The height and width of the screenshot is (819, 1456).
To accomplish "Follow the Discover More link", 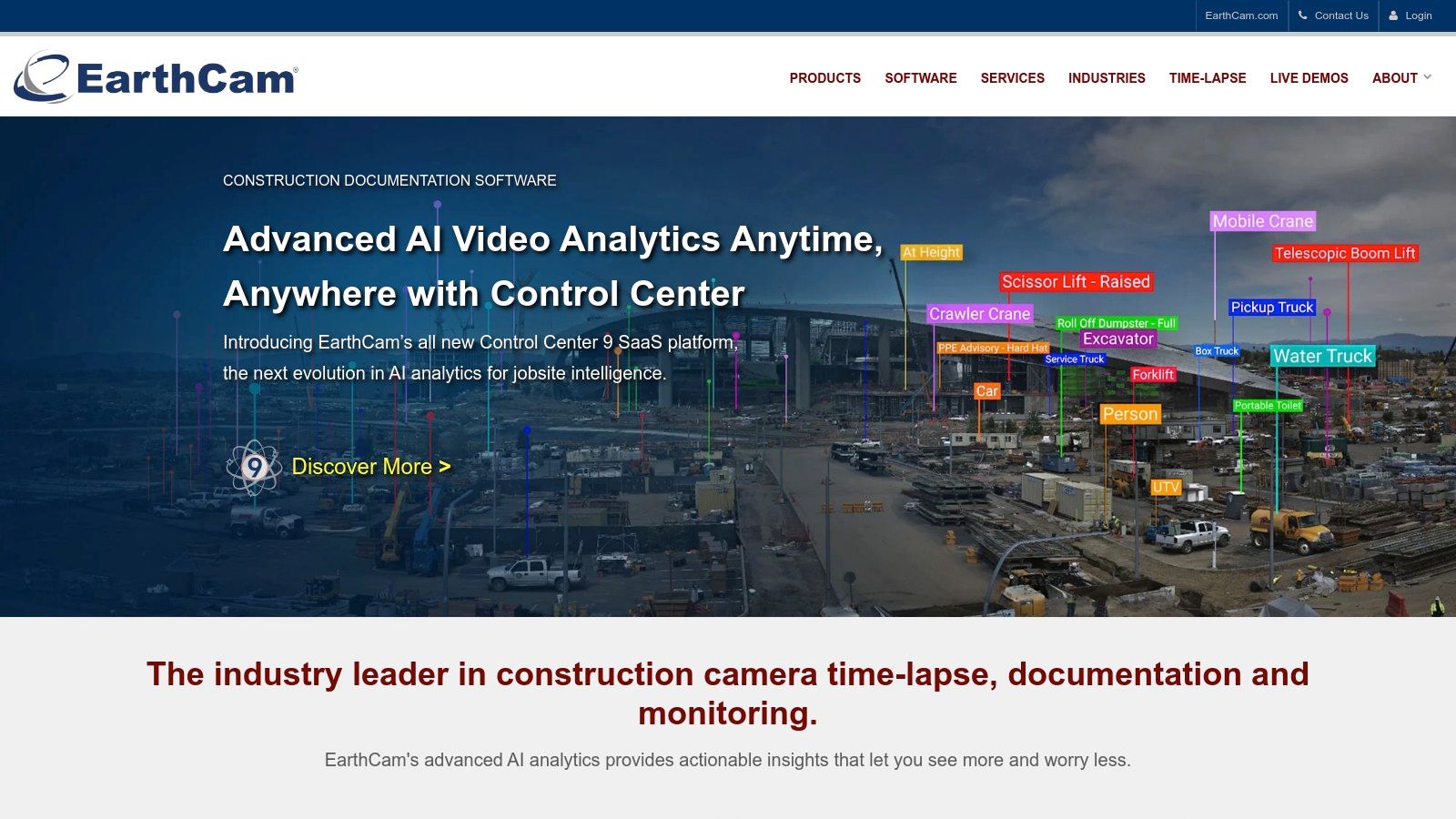I will point(371,467).
